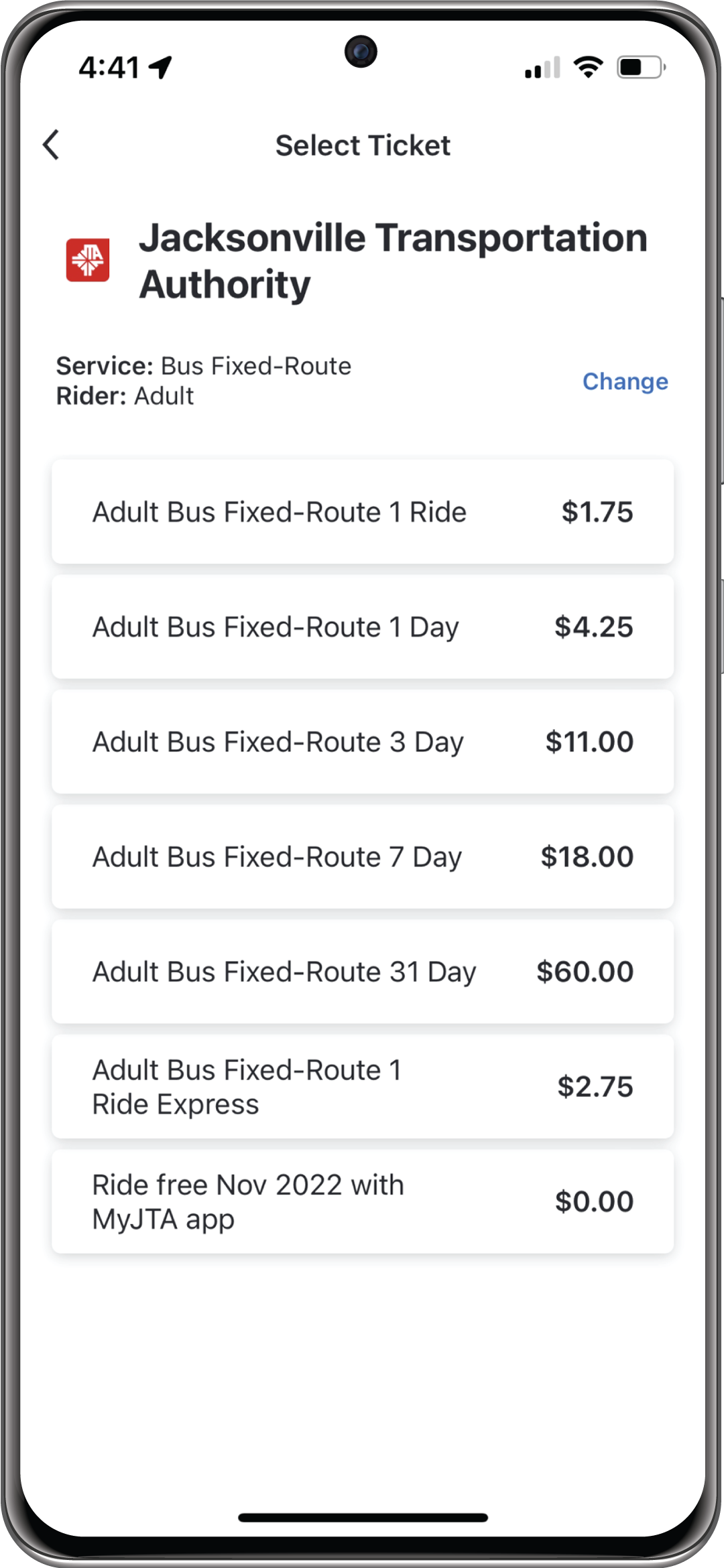The width and height of the screenshot is (724, 1568).
Task: Click the Change link
Action: coord(625,381)
